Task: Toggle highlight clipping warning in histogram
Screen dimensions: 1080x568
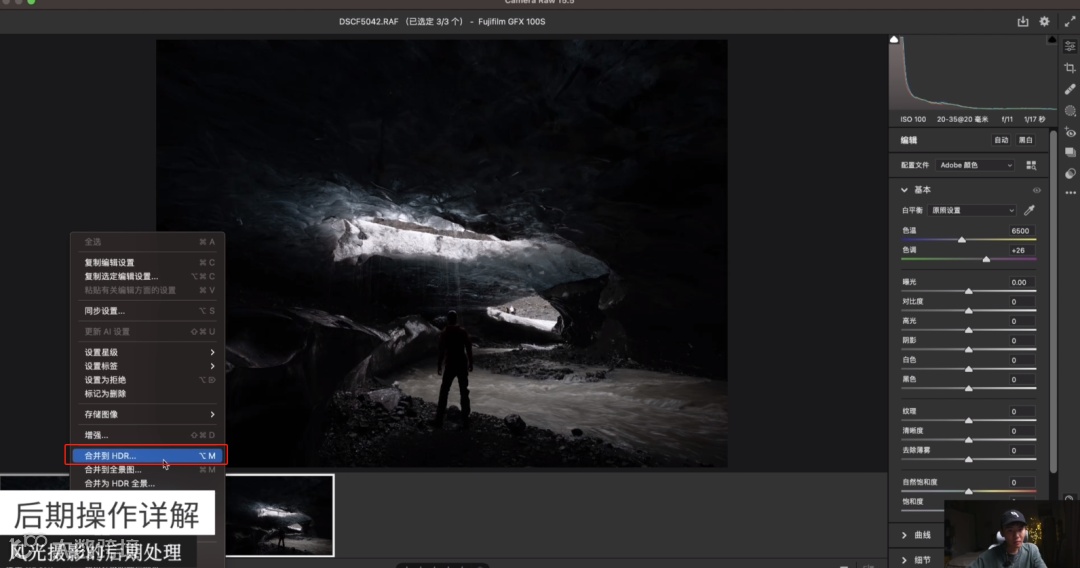Action: coord(1051,39)
